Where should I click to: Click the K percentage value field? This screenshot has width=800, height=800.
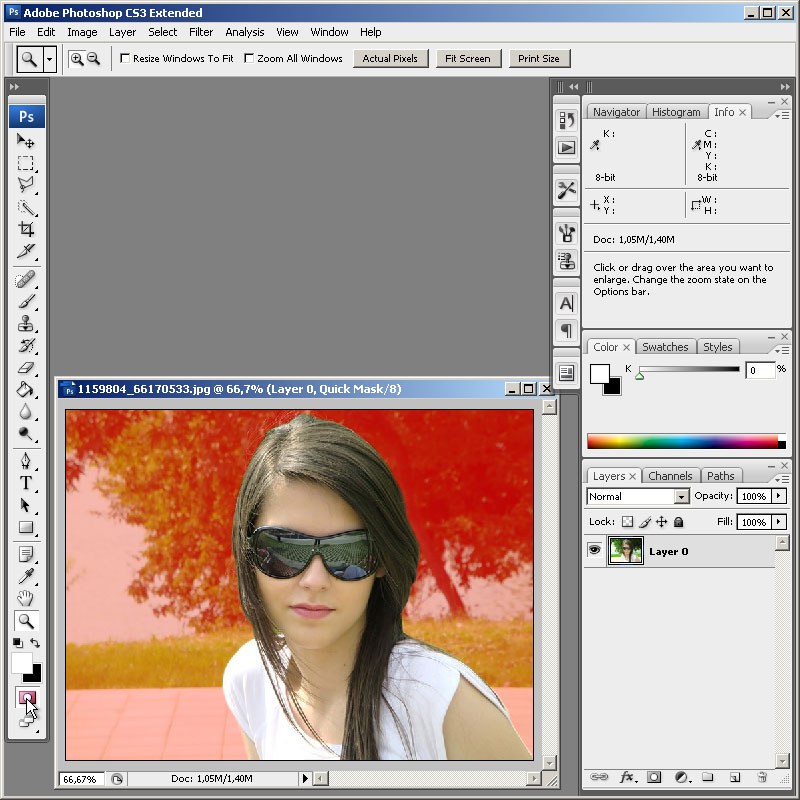760,370
